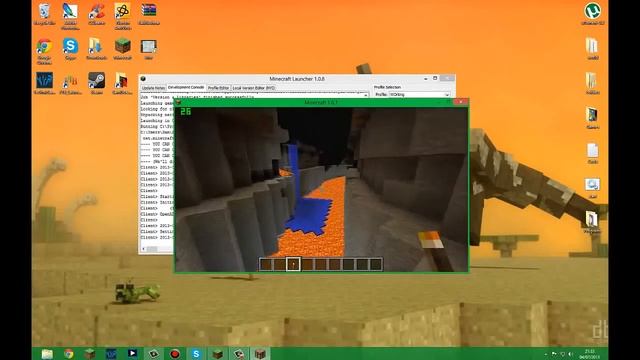This screenshot has height=360, width=640.
Task: Launch Minecraft grass block desktop icon
Action: point(122,49)
